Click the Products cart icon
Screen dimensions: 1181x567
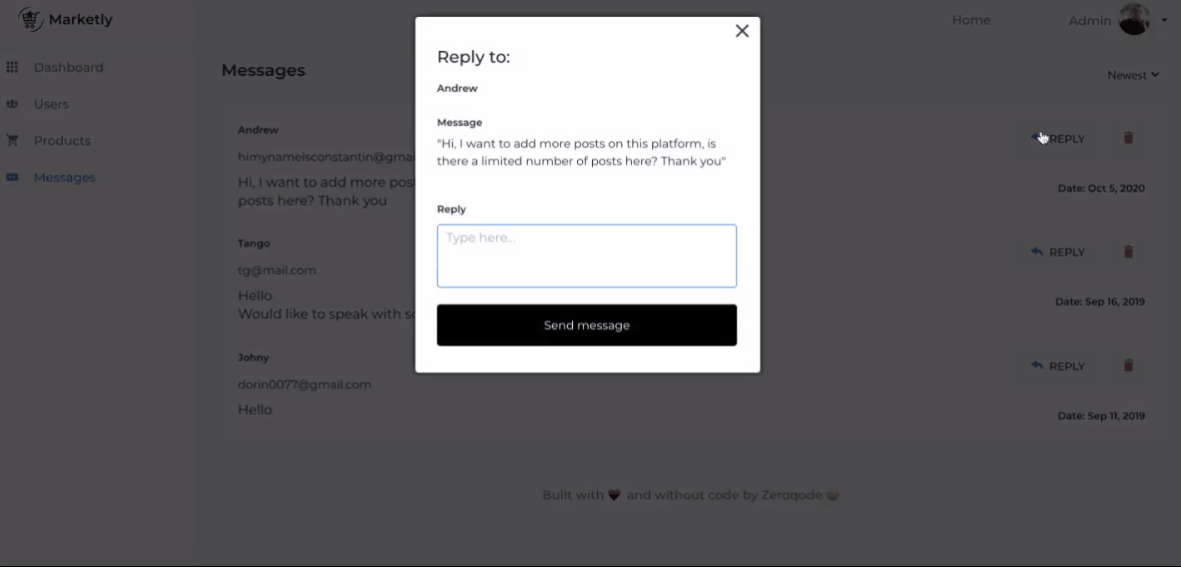pos(13,141)
